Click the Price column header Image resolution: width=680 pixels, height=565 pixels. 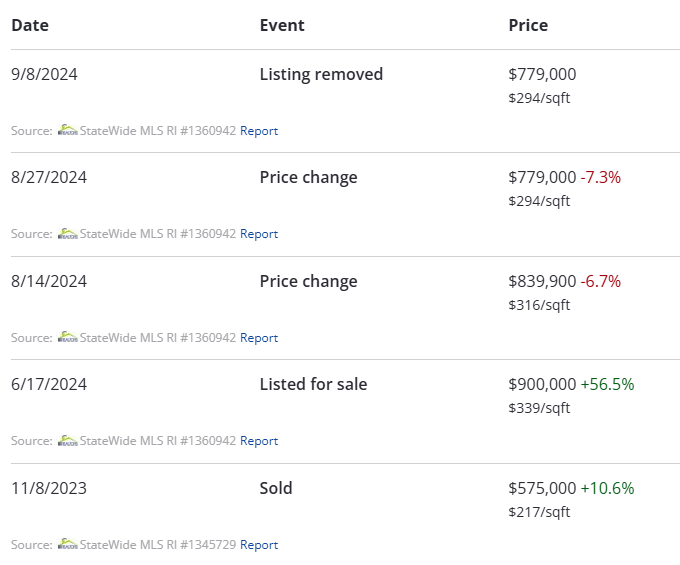pos(528,25)
